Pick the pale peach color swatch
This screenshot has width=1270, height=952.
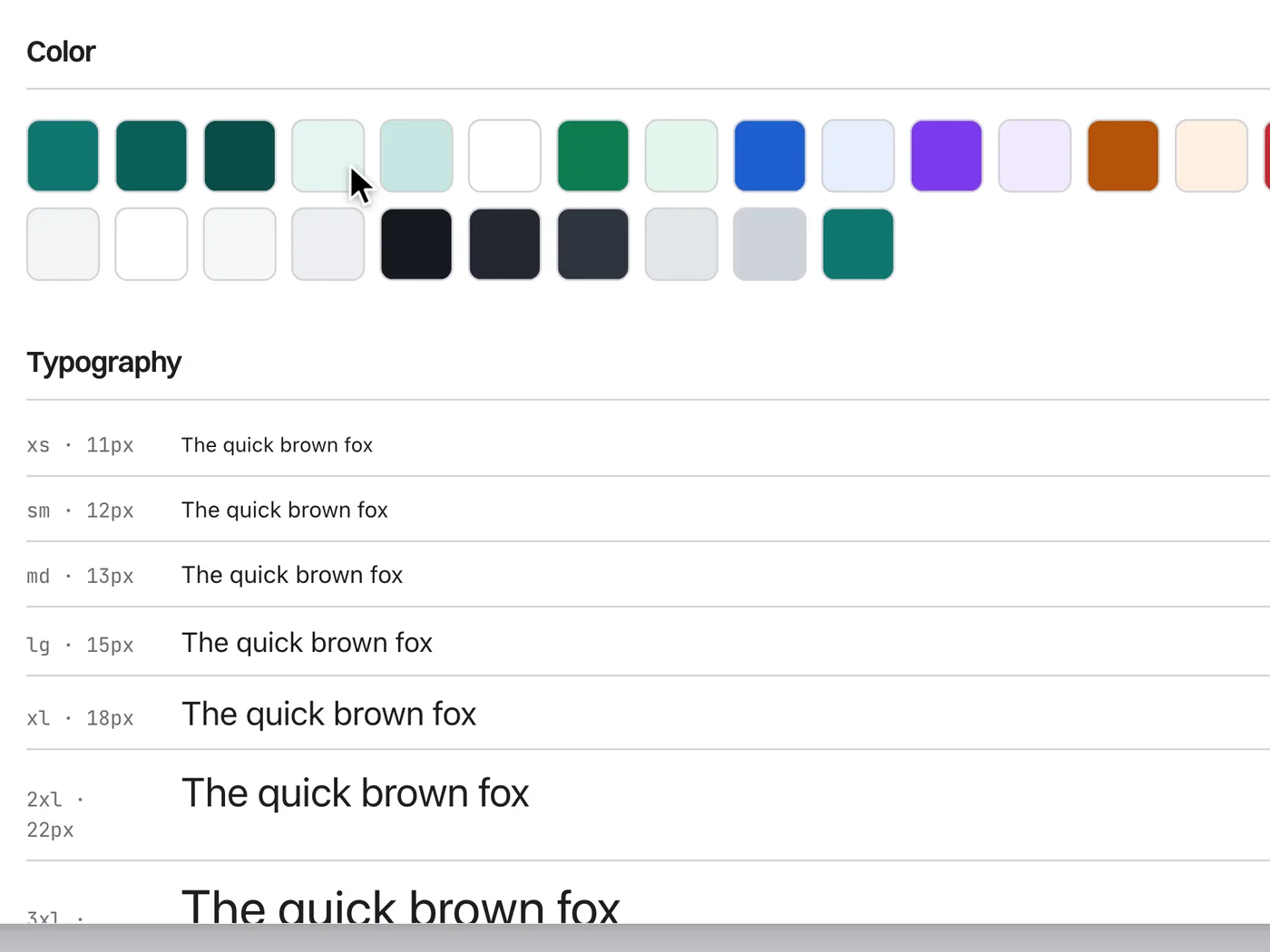(1211, 156)
